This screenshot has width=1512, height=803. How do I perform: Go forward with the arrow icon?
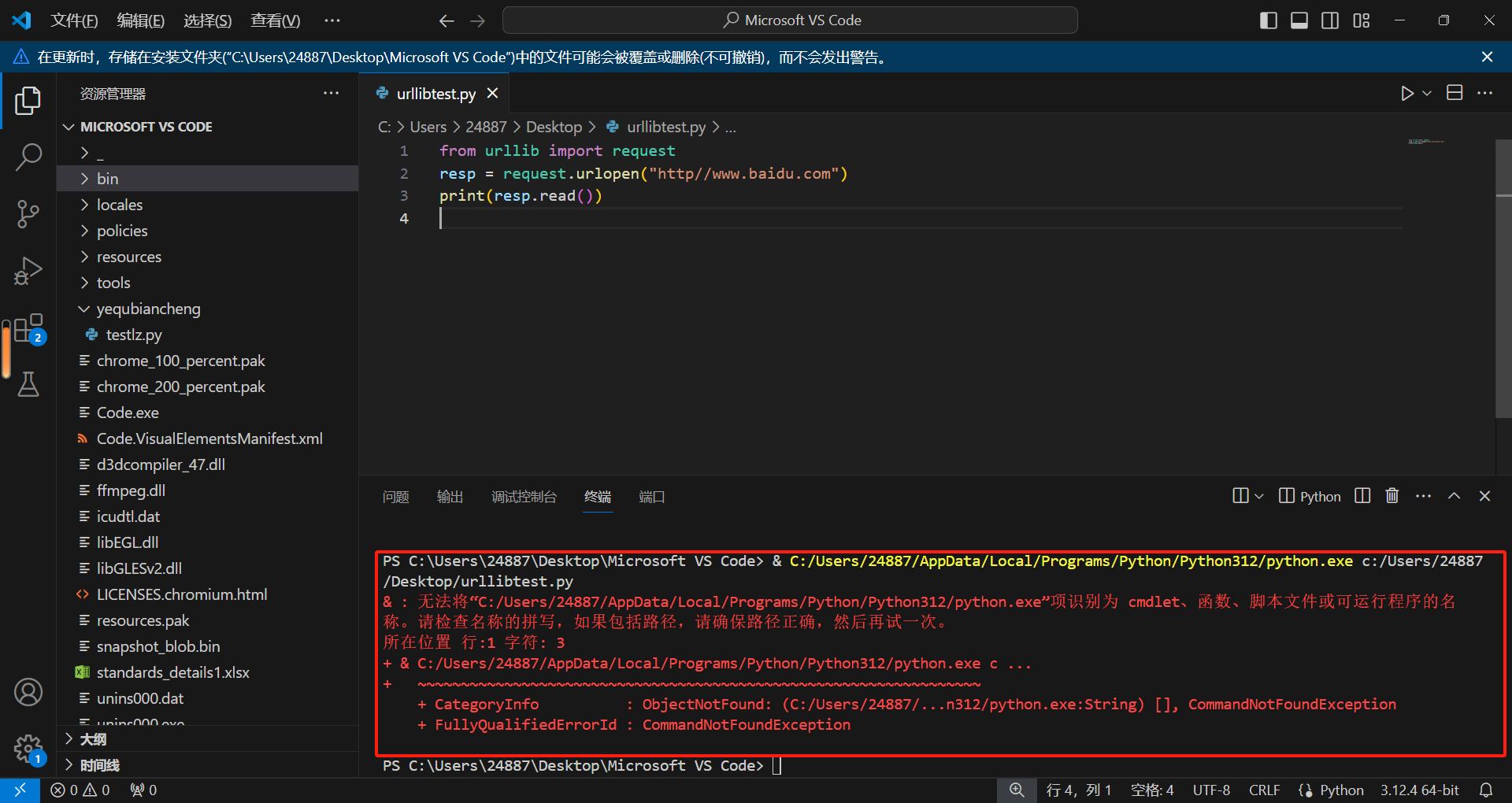pyautogui.click(x=477, y=21)
